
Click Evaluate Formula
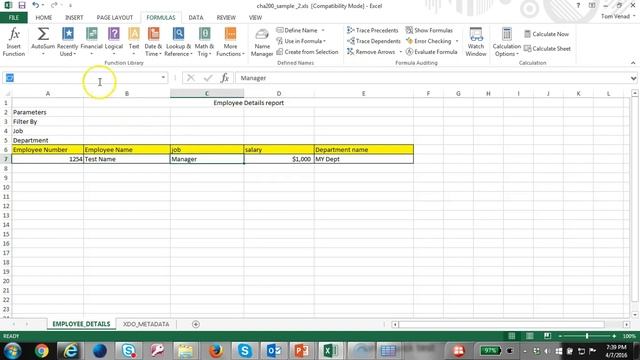(431, 52)
